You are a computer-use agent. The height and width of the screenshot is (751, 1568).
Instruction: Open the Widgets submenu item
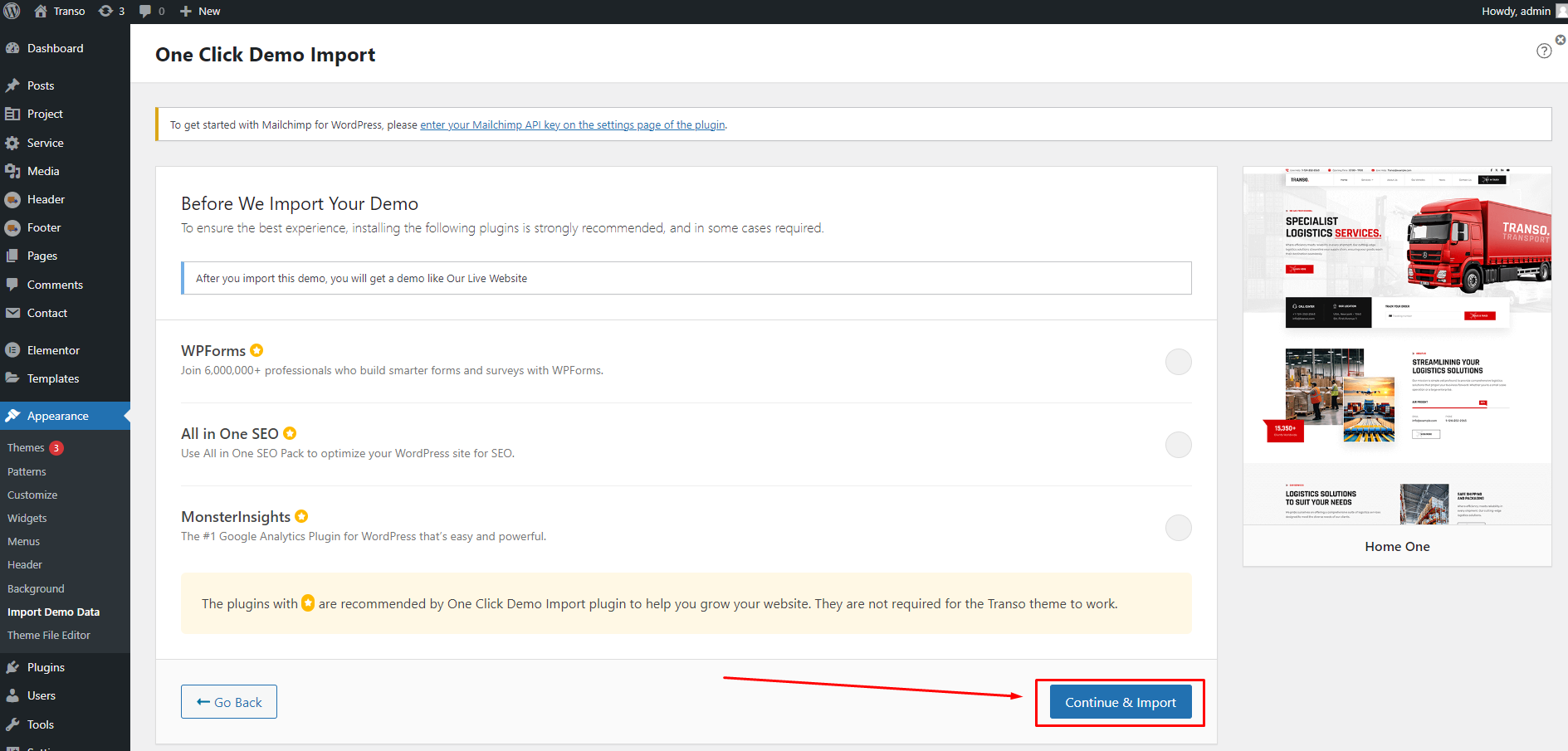pos(27,518)
